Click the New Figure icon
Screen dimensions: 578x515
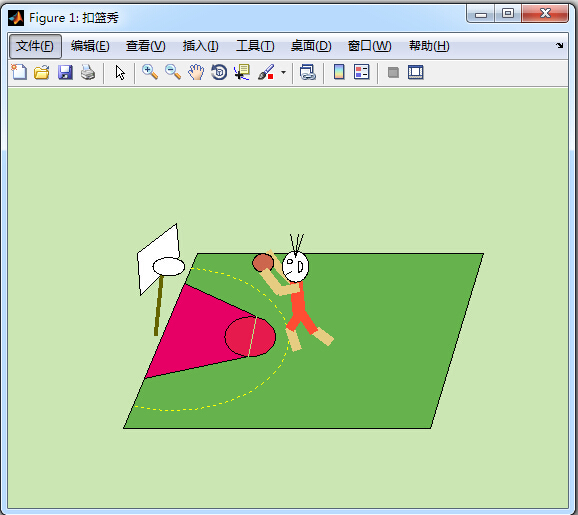pyautogui.click(x=19, y=72)
